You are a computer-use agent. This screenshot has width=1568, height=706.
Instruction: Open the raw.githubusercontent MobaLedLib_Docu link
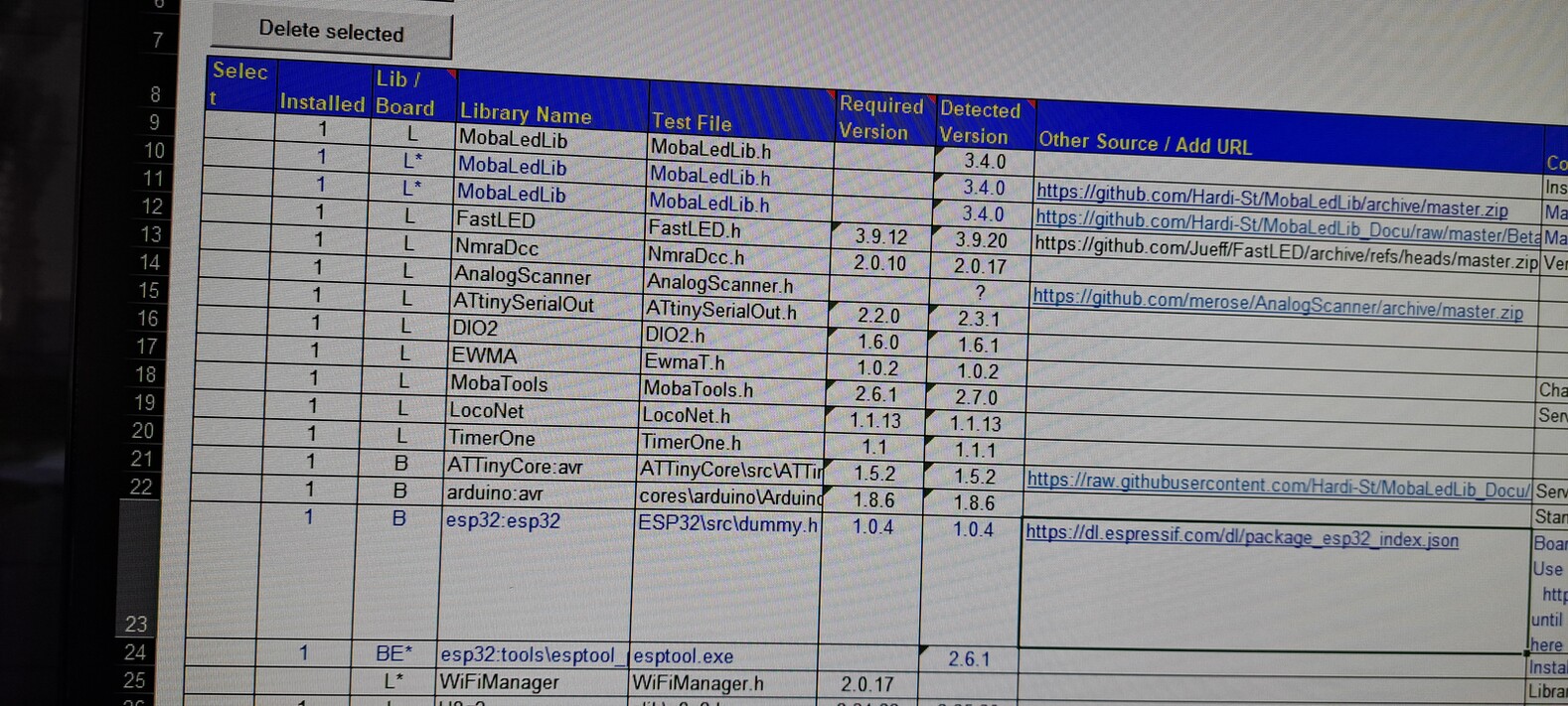[x=1278, y=485]
